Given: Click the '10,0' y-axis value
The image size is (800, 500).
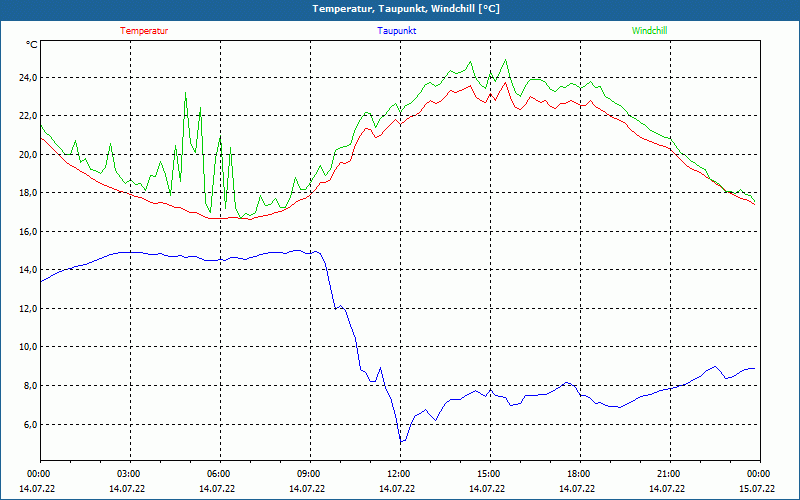Looking at the screenshot, I should click(29, 347).
